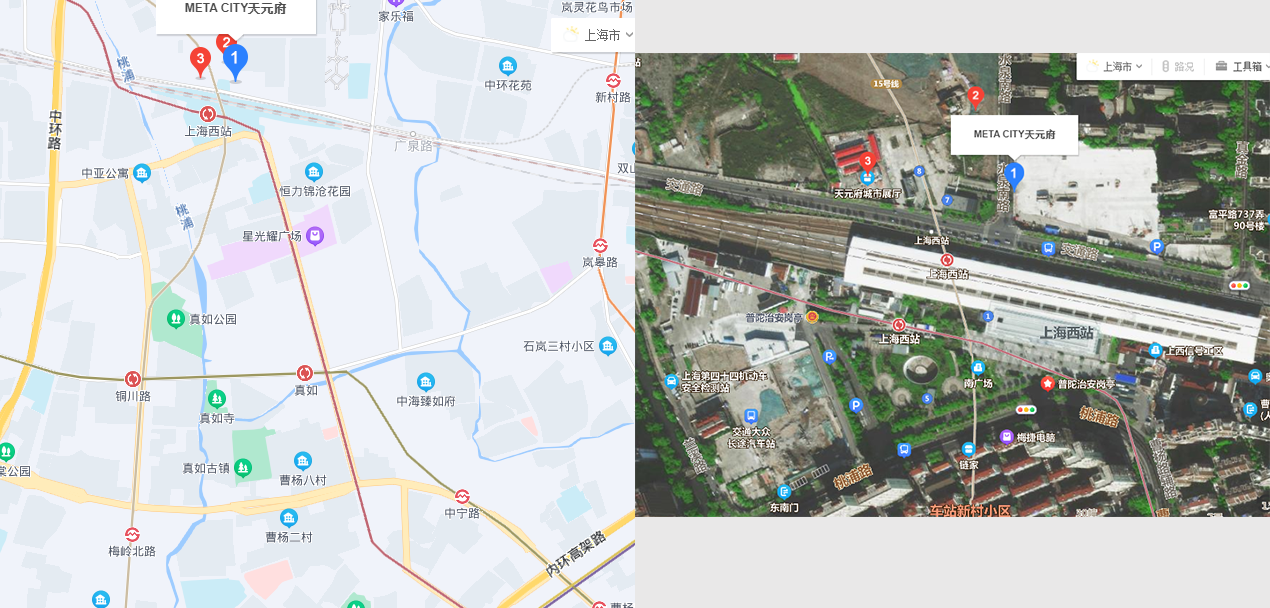Select the 中宁路 metro station icon
Image resolution: width=1270 pixels, height=608 pixels.
pos(462,496)
